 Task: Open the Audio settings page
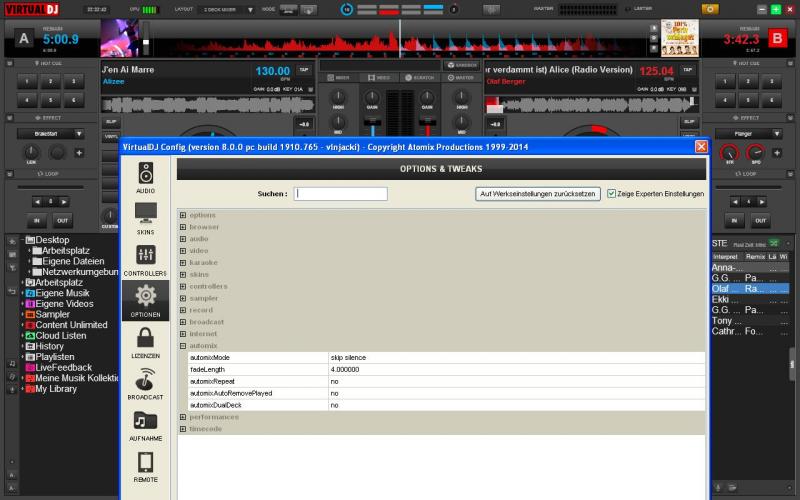(146, 175)
